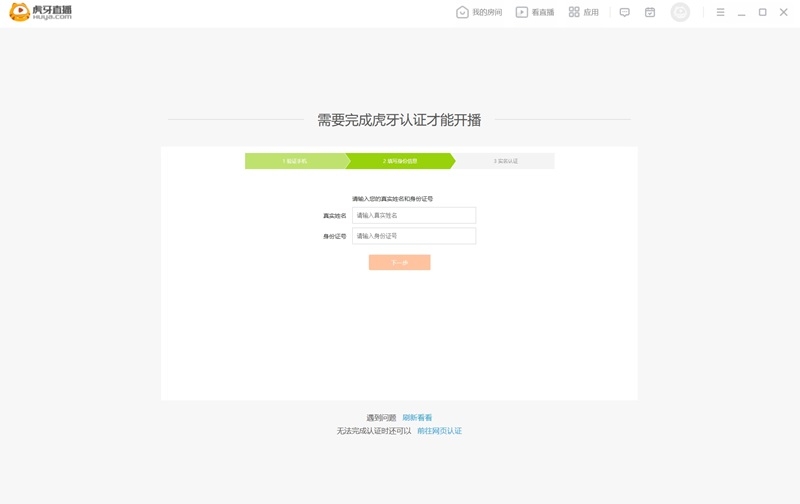
Task: Close the Huya window
Action: 784,12
